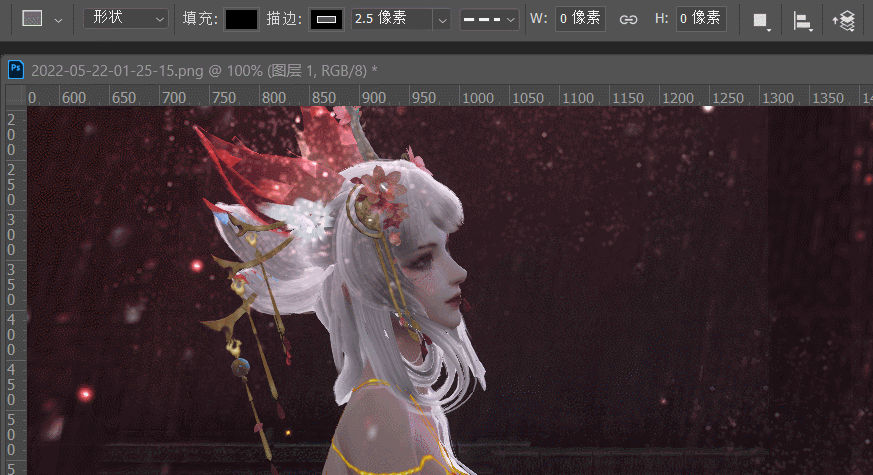
Task: Expand the stroke width slider arrow
Action: pyautogui.click(x=441, y=19)
